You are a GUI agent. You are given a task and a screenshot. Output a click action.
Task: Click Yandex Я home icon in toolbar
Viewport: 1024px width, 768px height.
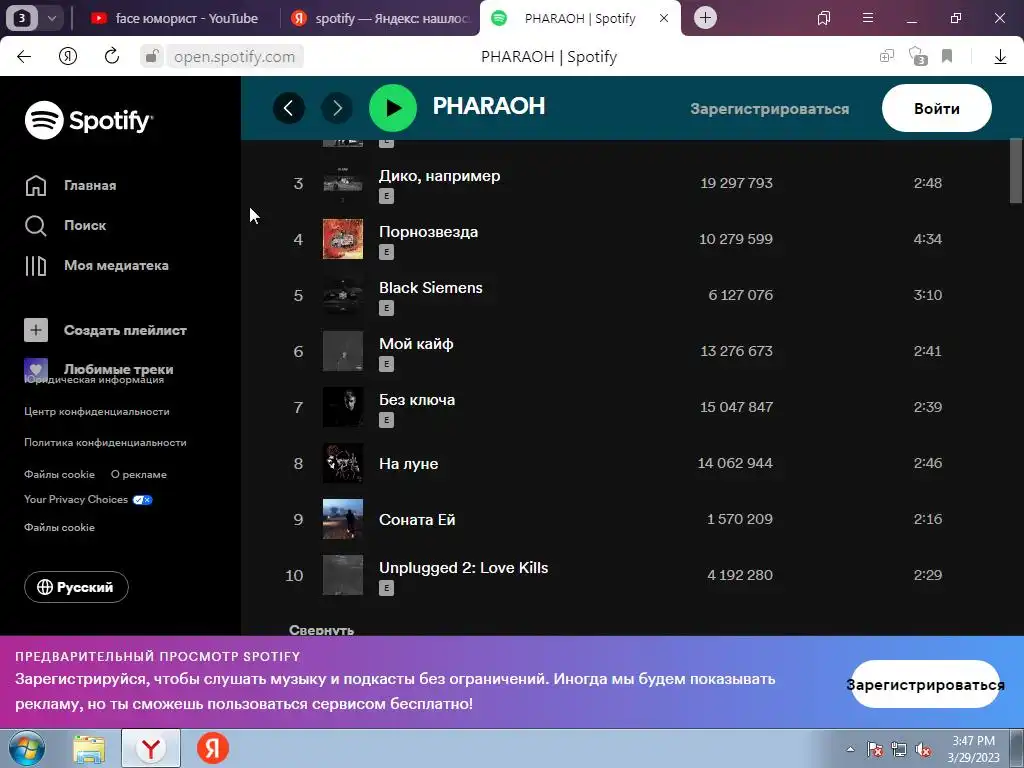[x=68, y=56]
